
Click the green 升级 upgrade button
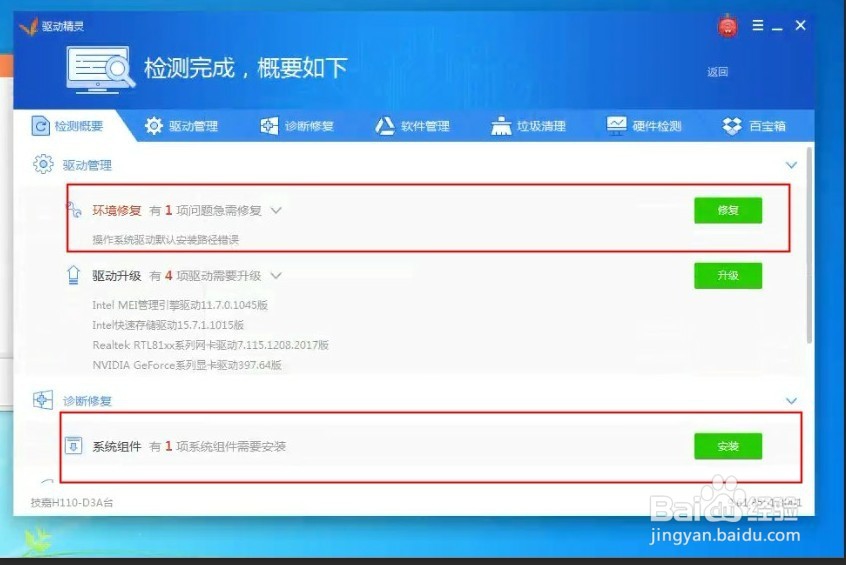(728, 276)
